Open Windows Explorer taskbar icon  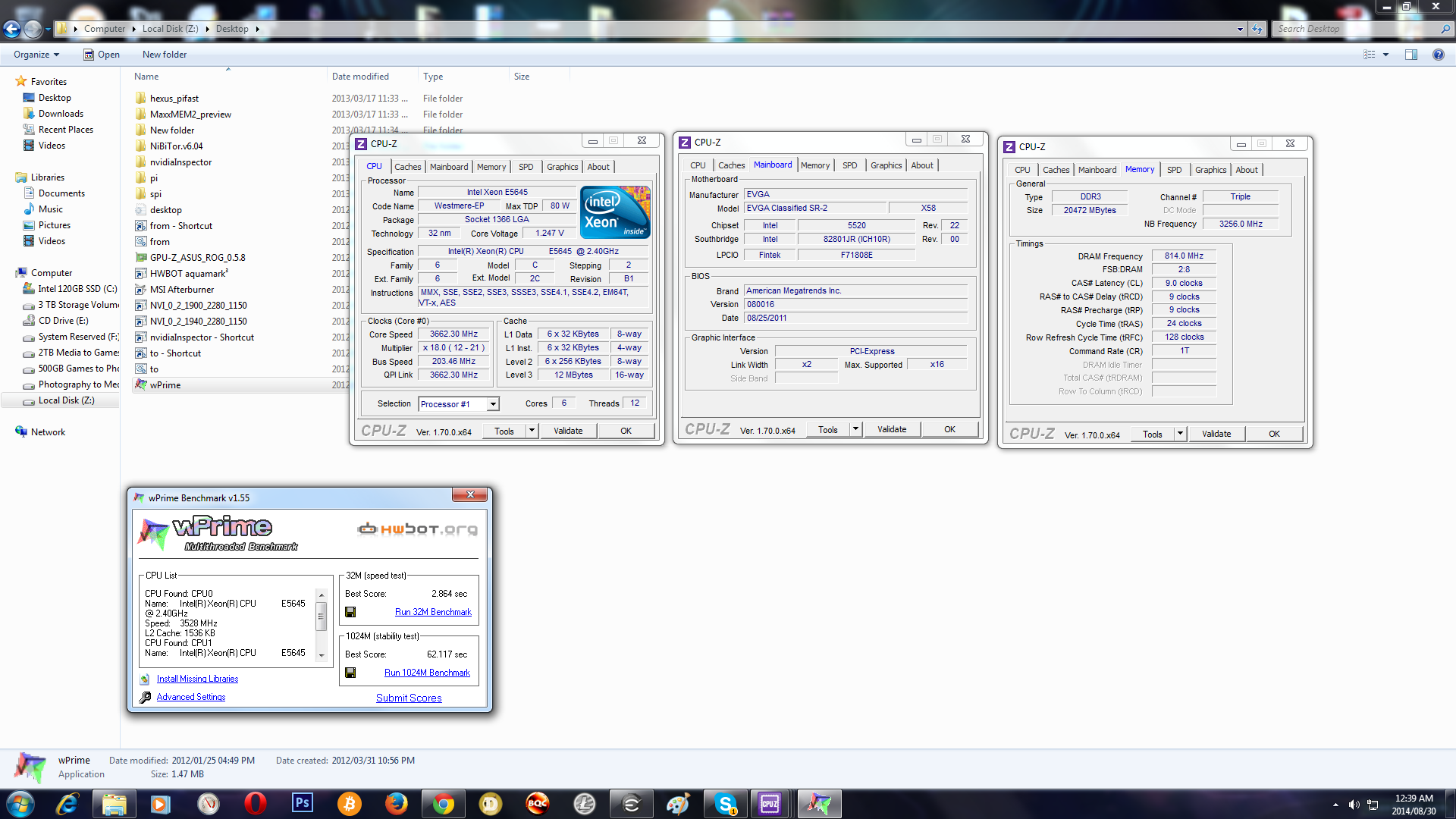(115, 804)
